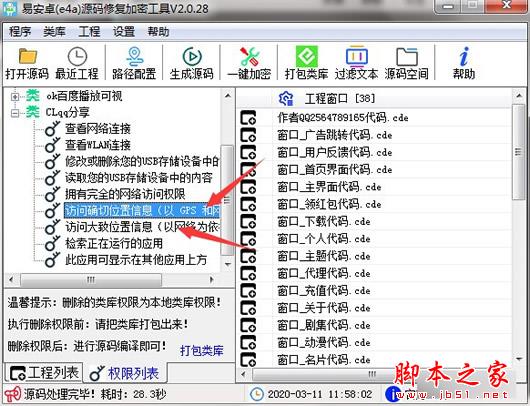This screenshot has height=406, width=530.
Task: Select 拥有完全的网络访问权限 permission
Action: tap(125, 194)
